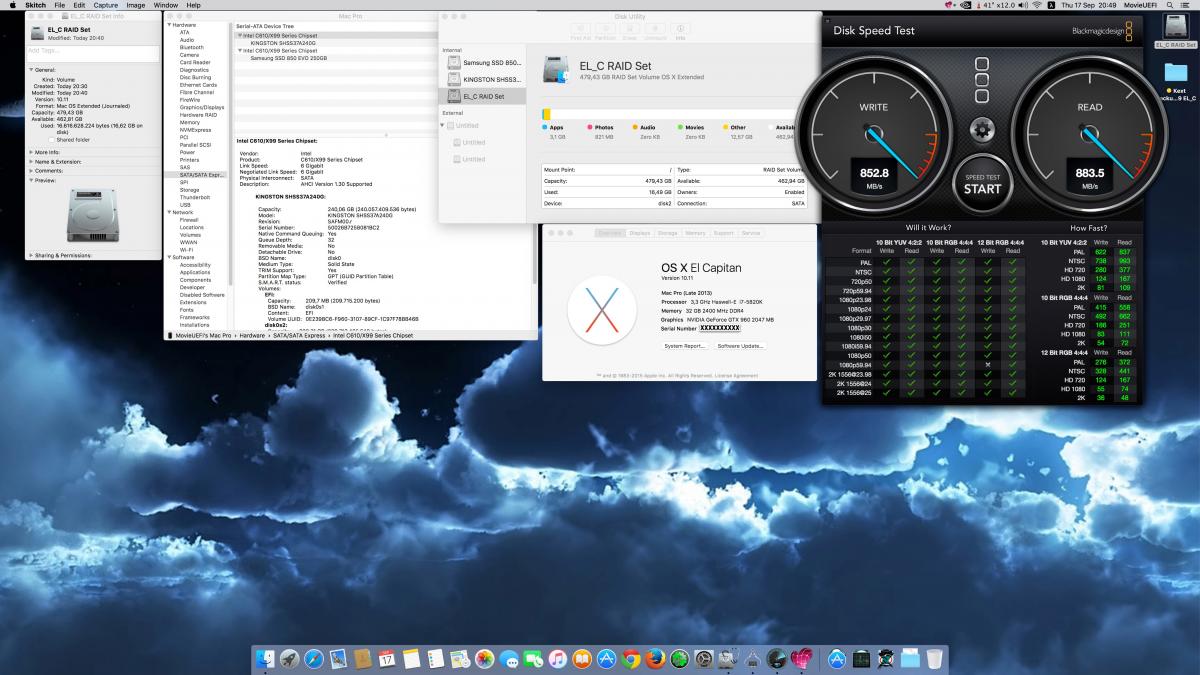
Task: Open iBooks from the Dock
Action: tap(582, 659)
